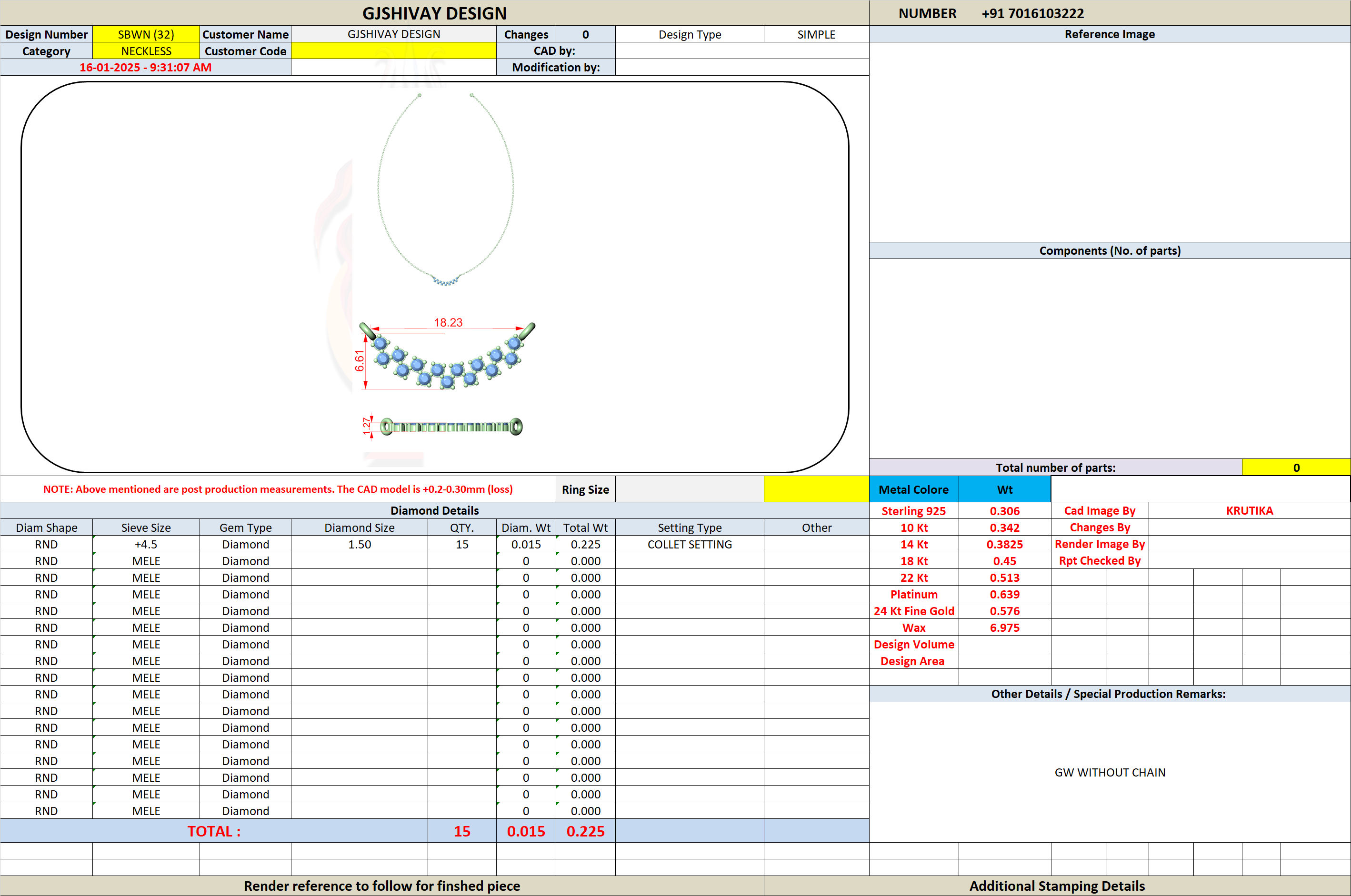Click the Rpt Checked By label
Image resolution: width=1351 pixels, height=896 pixels.
click(x=1100, y=561)
